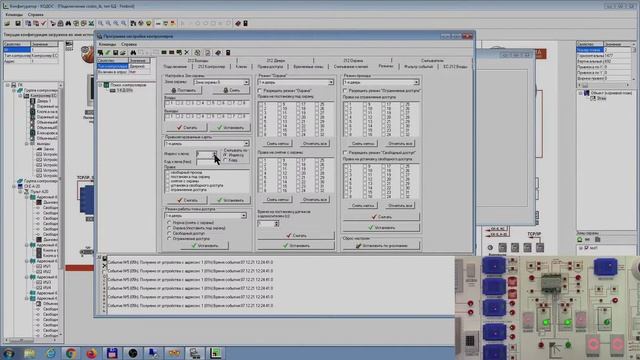Click X clear icon beside the event log
The height and width of the screenshot is (360, 640).
[x=104, y=266]
